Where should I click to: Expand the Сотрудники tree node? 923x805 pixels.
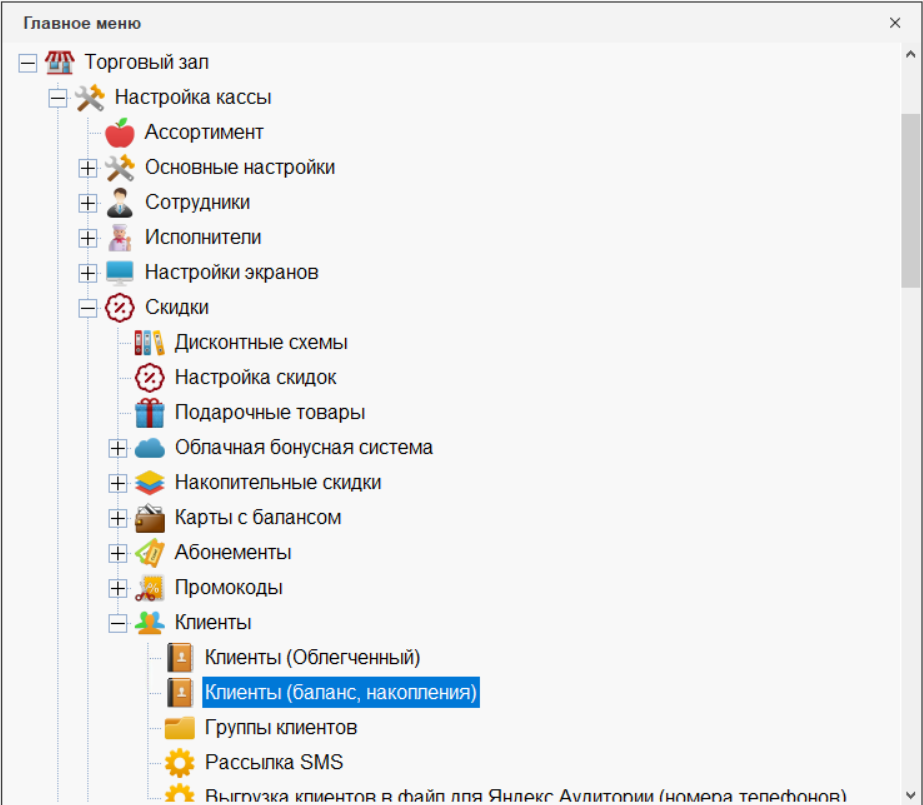click(x=88, y=203)
